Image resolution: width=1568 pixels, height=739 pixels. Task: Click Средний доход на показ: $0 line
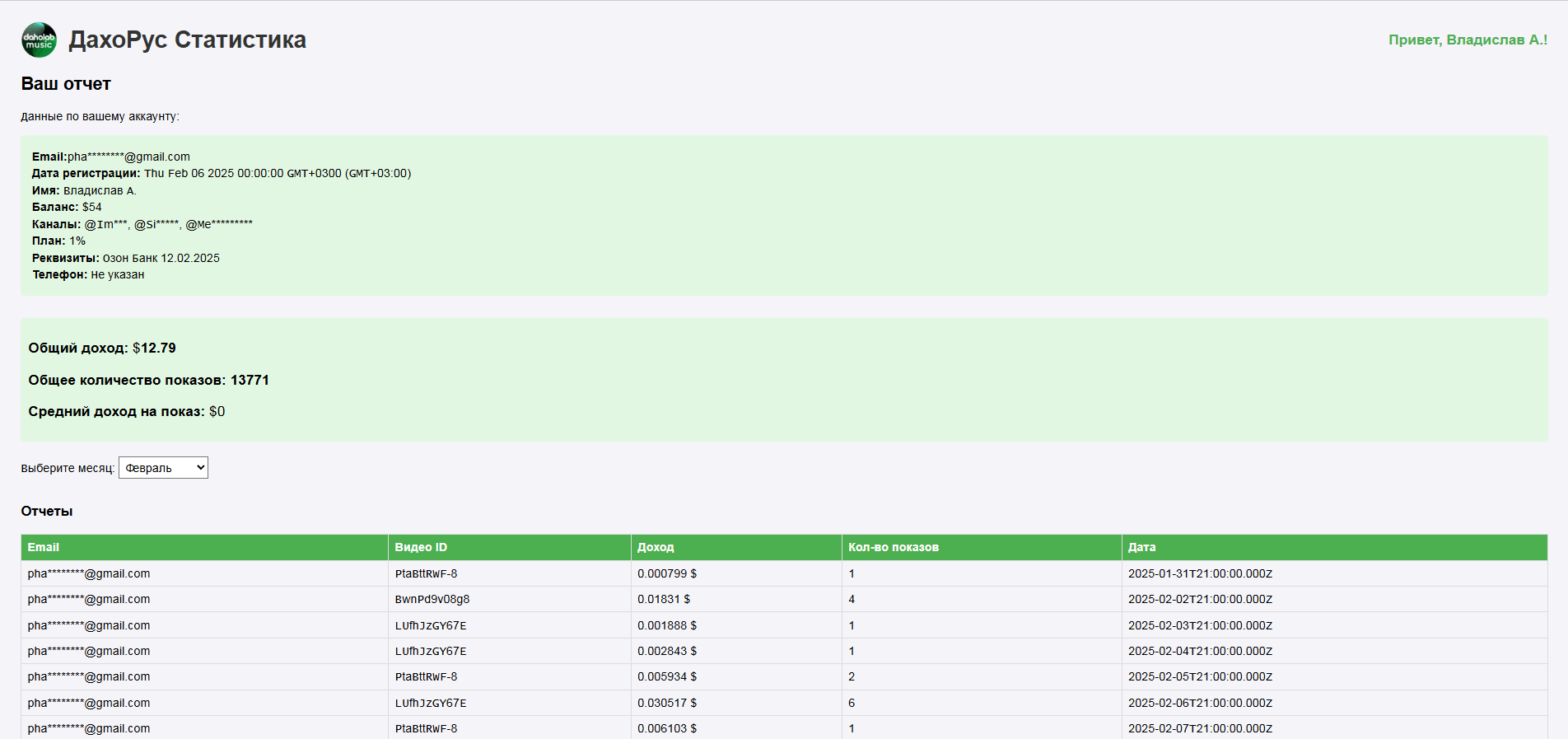click(127, 411)
